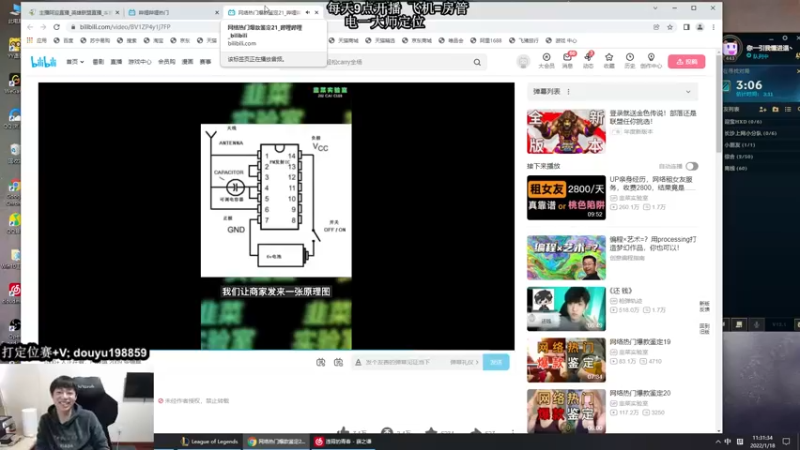The image size is (800, 450).
Task: Reload the page in Chrome
Action: (x=57, y=27)
